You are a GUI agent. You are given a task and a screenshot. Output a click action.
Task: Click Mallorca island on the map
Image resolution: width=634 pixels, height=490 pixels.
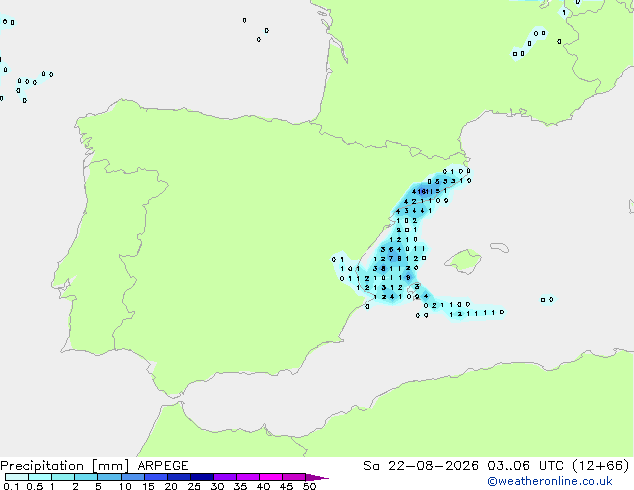click(463, 261)
